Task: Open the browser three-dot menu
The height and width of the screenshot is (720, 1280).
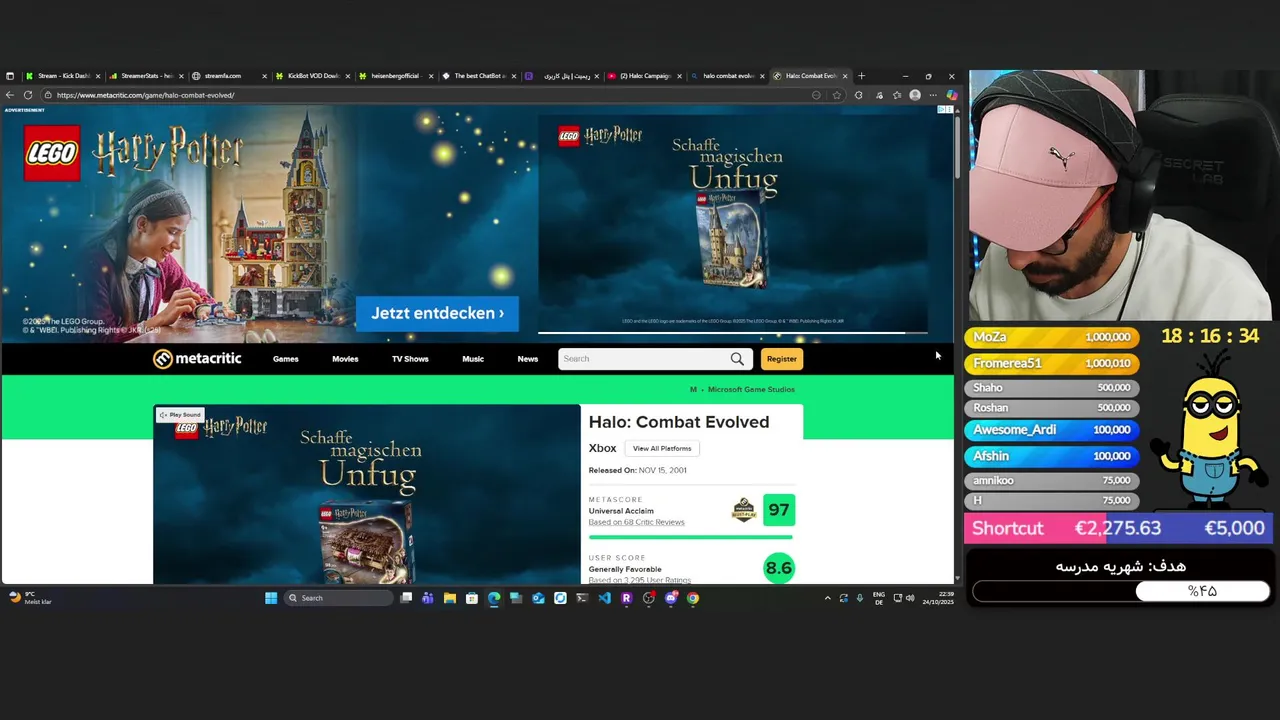Action: (933, 95)
